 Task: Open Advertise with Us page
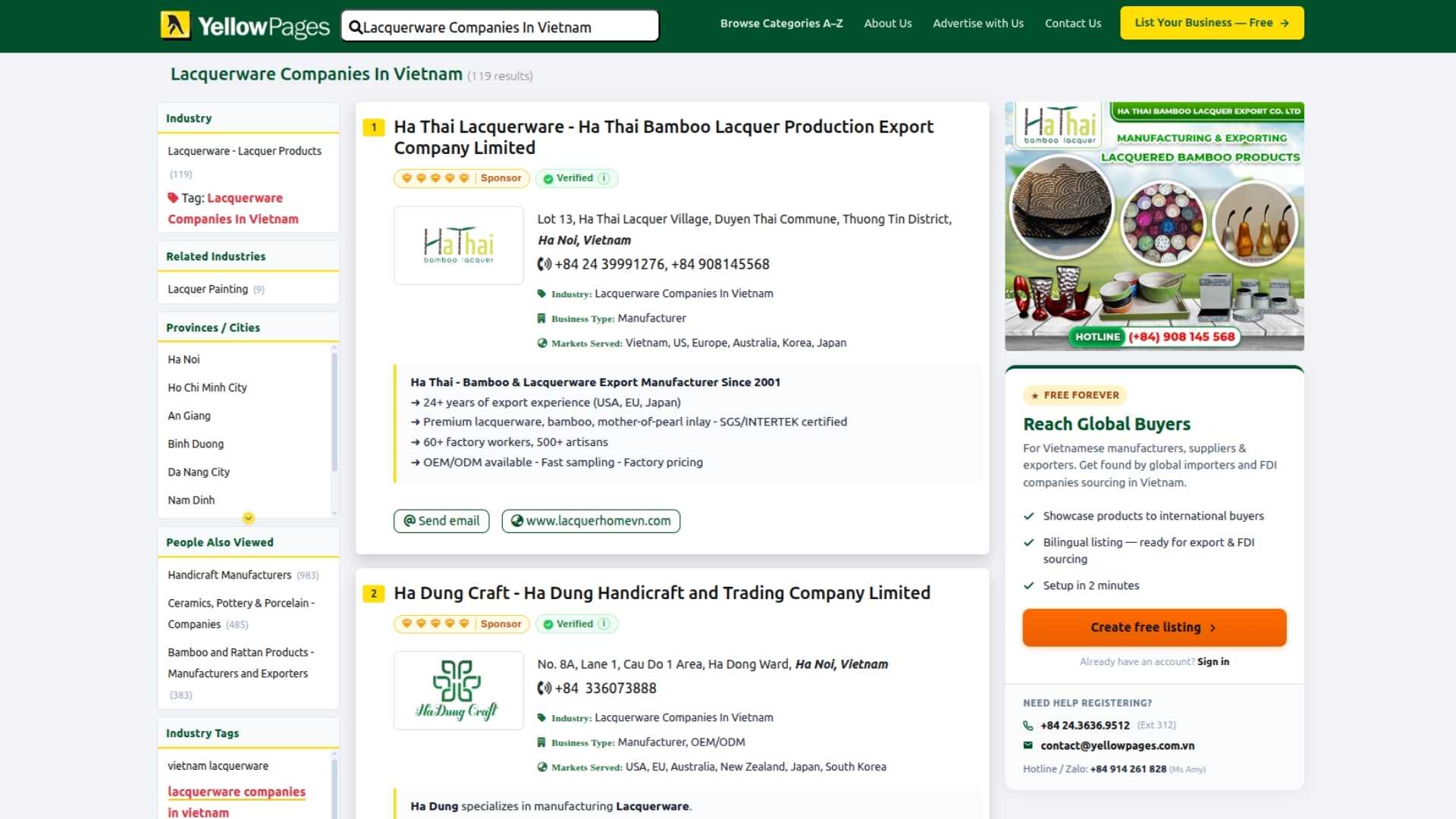pos(978,24)
